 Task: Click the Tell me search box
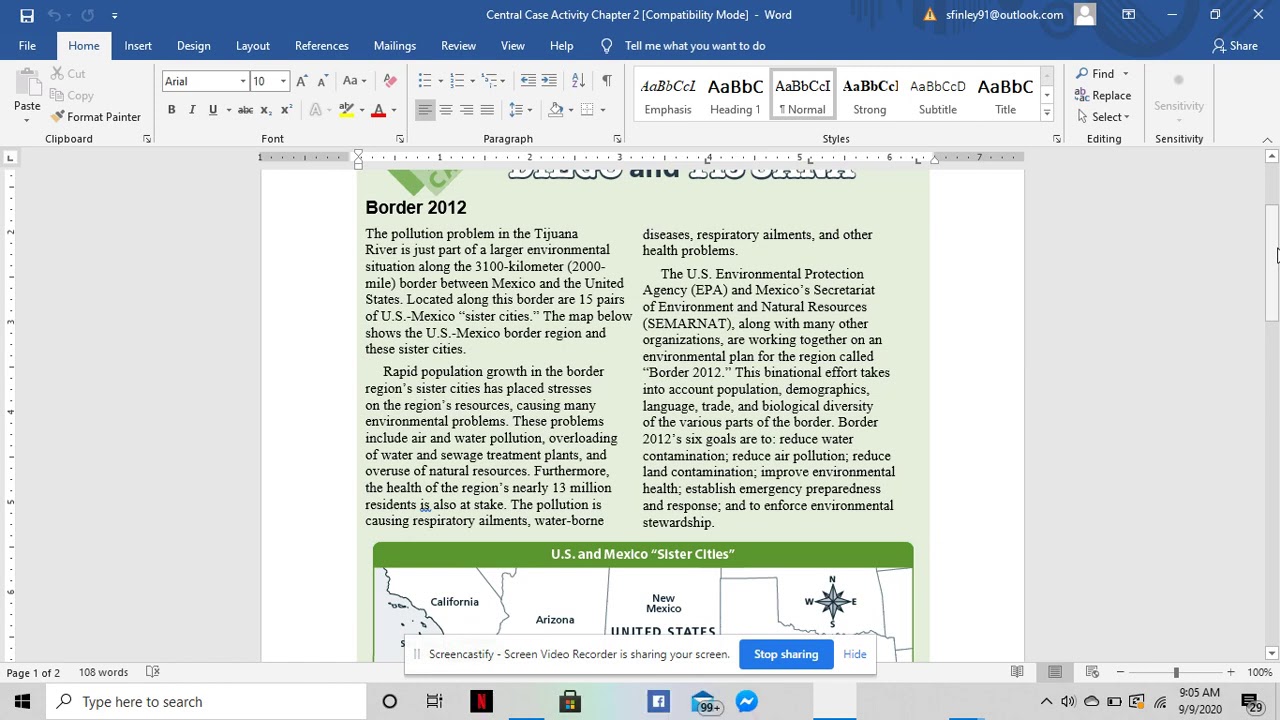[x=695, y=46]
